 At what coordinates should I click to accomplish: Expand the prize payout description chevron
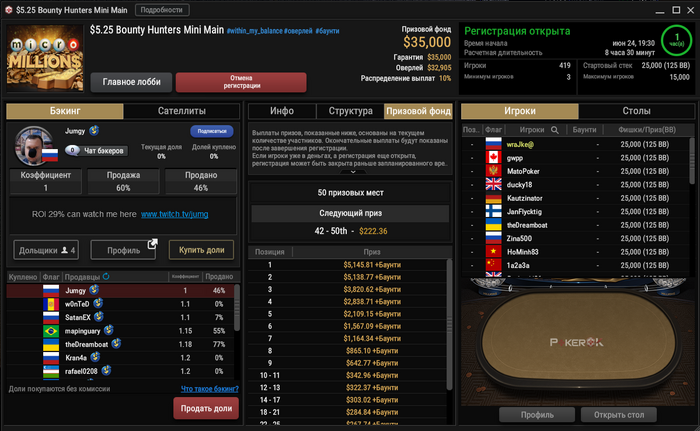tap(353, 172)
